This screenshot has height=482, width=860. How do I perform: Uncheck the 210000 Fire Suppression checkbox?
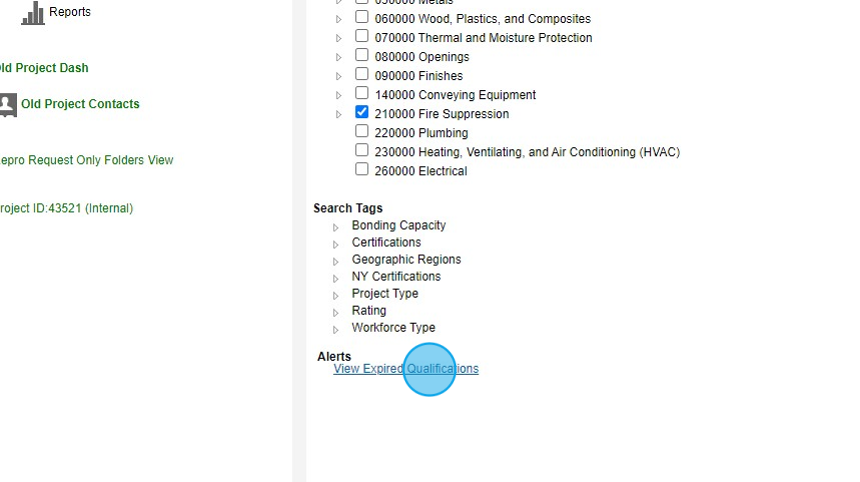(x=362, y=113)
